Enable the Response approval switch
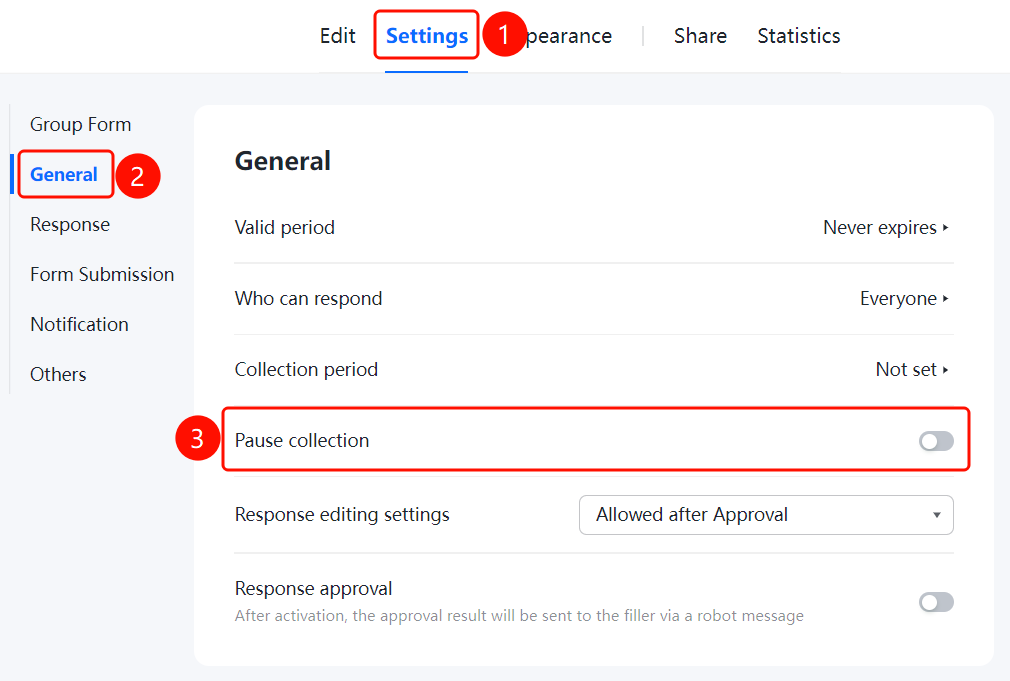Image resolution: width=1010 pixels, height=681 pixels. [x=936, y=602]
